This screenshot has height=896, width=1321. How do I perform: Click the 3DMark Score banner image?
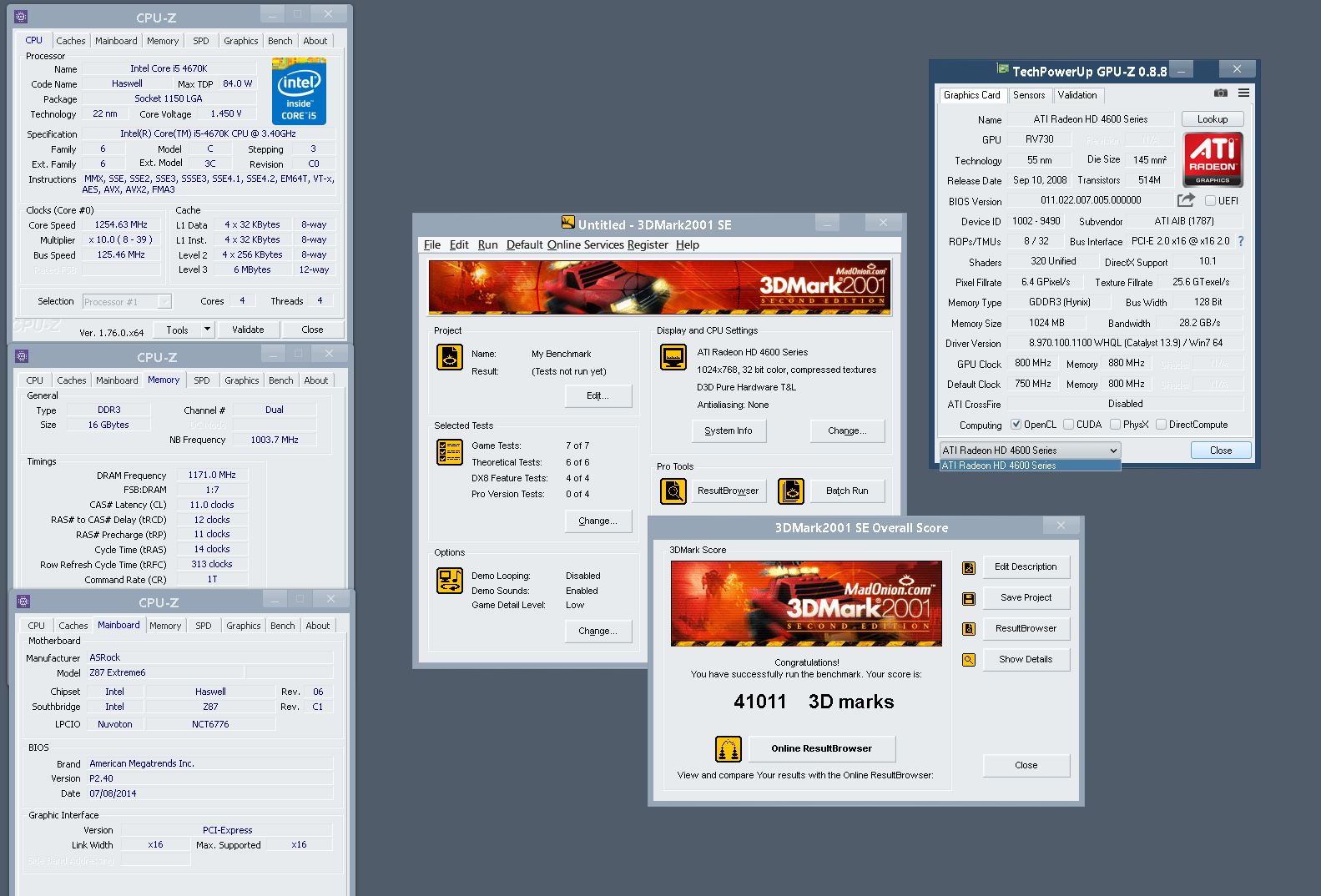point(806,604)
